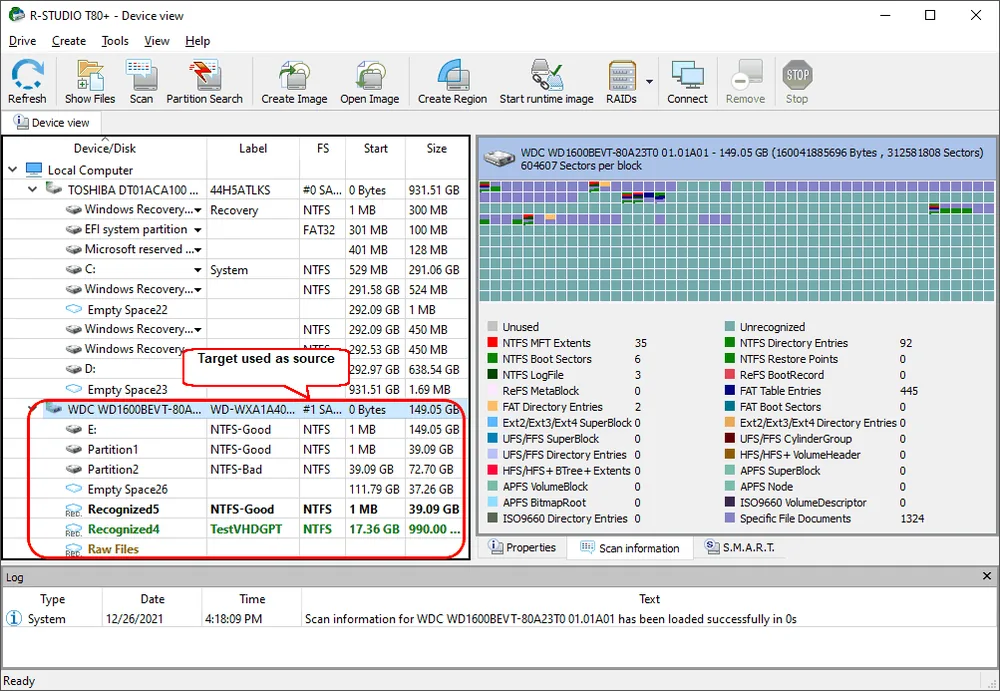Select the Raw Files entry

(x=236, y=549)
